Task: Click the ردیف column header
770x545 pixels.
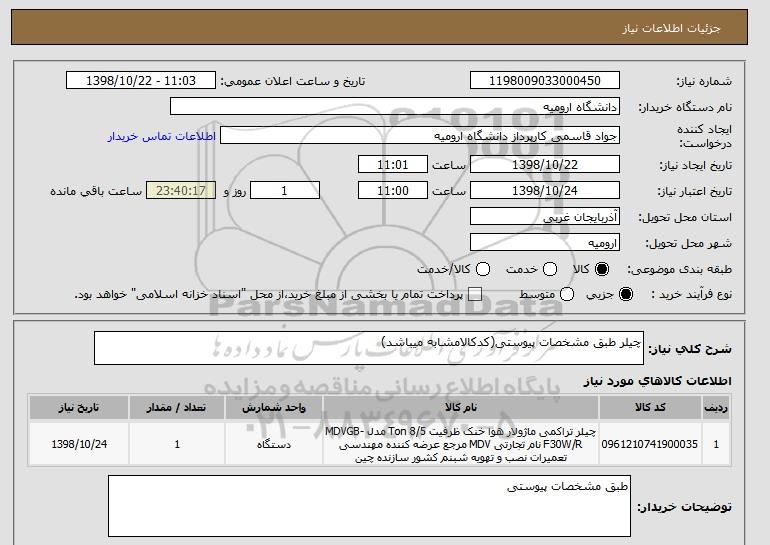Action: 716,408
